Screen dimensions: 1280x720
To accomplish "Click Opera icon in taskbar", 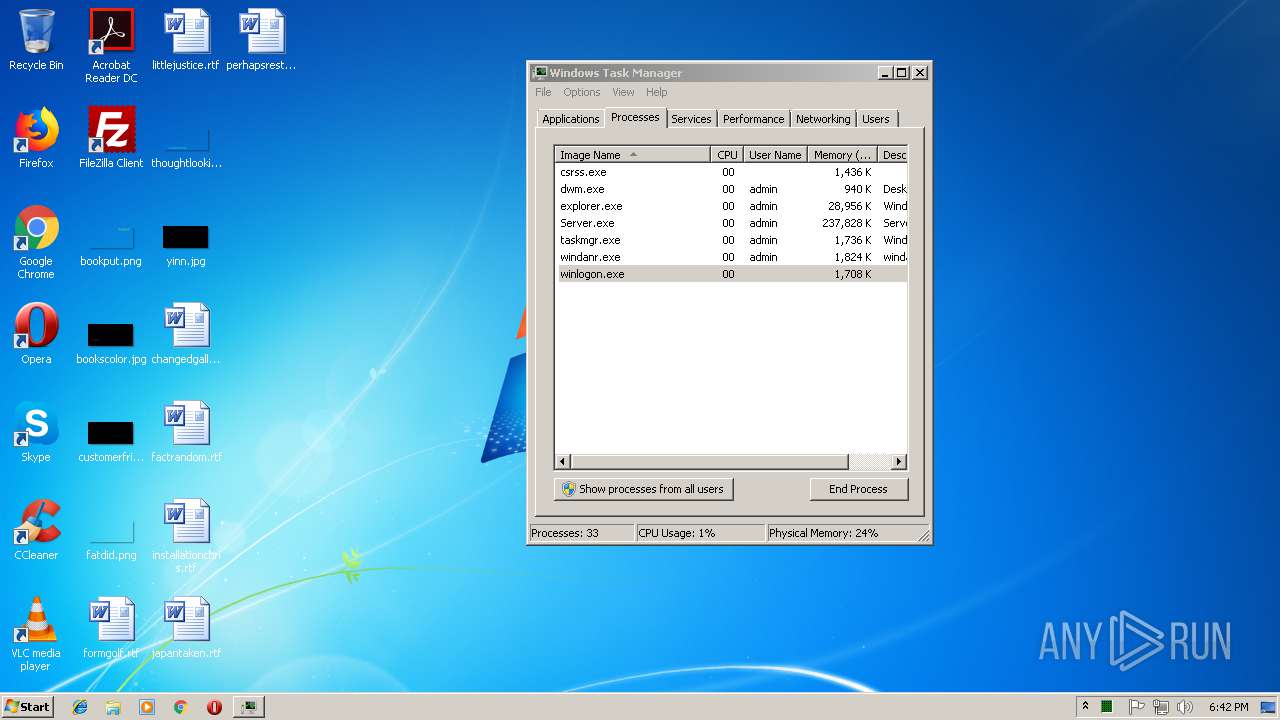I will click(214, 707).
